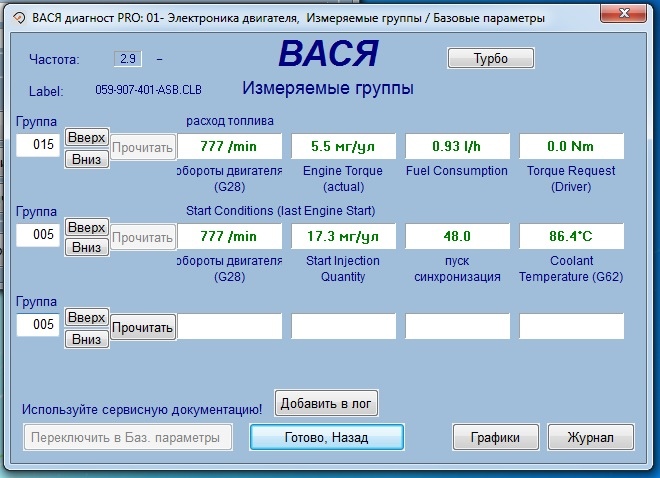Click Готово, Назад button

(x=327, y=437)
